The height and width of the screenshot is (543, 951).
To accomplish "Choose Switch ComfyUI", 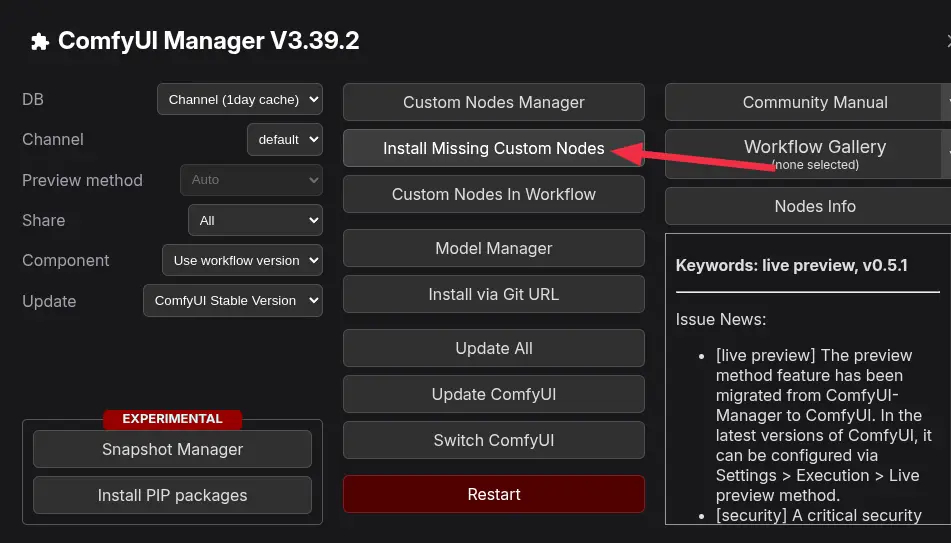I will click(x=493, y=440).
